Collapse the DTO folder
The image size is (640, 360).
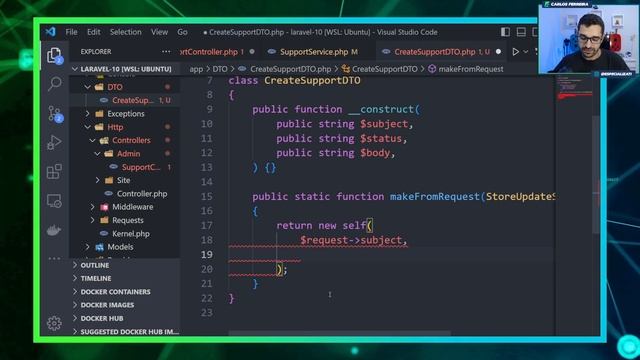[x=115, y=87]
